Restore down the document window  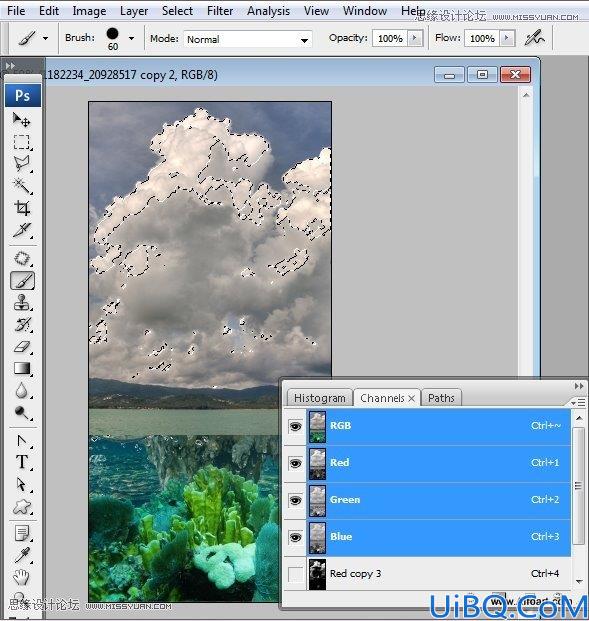[482, 74]
